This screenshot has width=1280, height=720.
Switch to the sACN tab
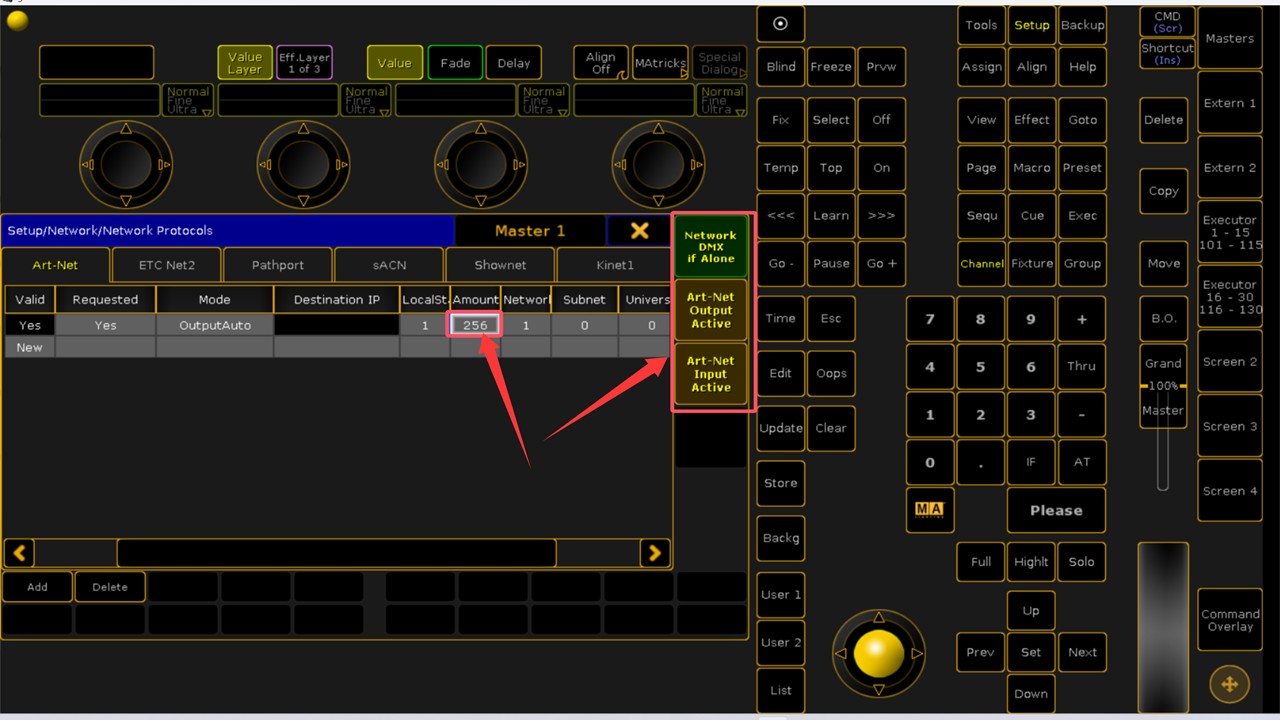tap(389, 265)
